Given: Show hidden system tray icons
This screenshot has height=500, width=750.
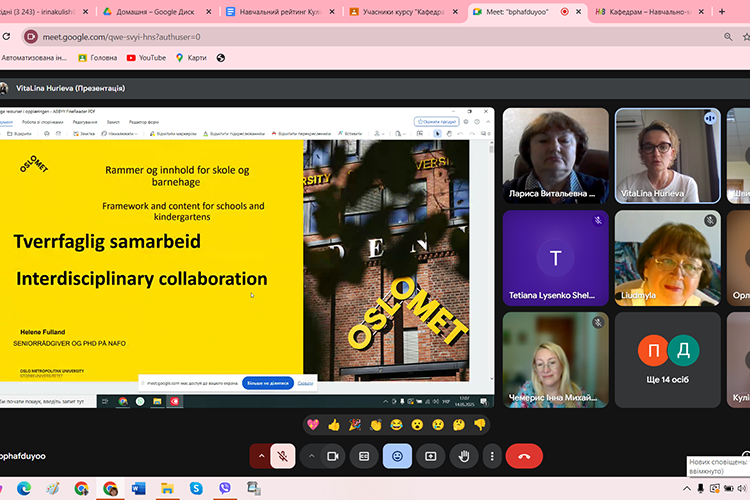Looking at the screenshot, I should 687,489.
